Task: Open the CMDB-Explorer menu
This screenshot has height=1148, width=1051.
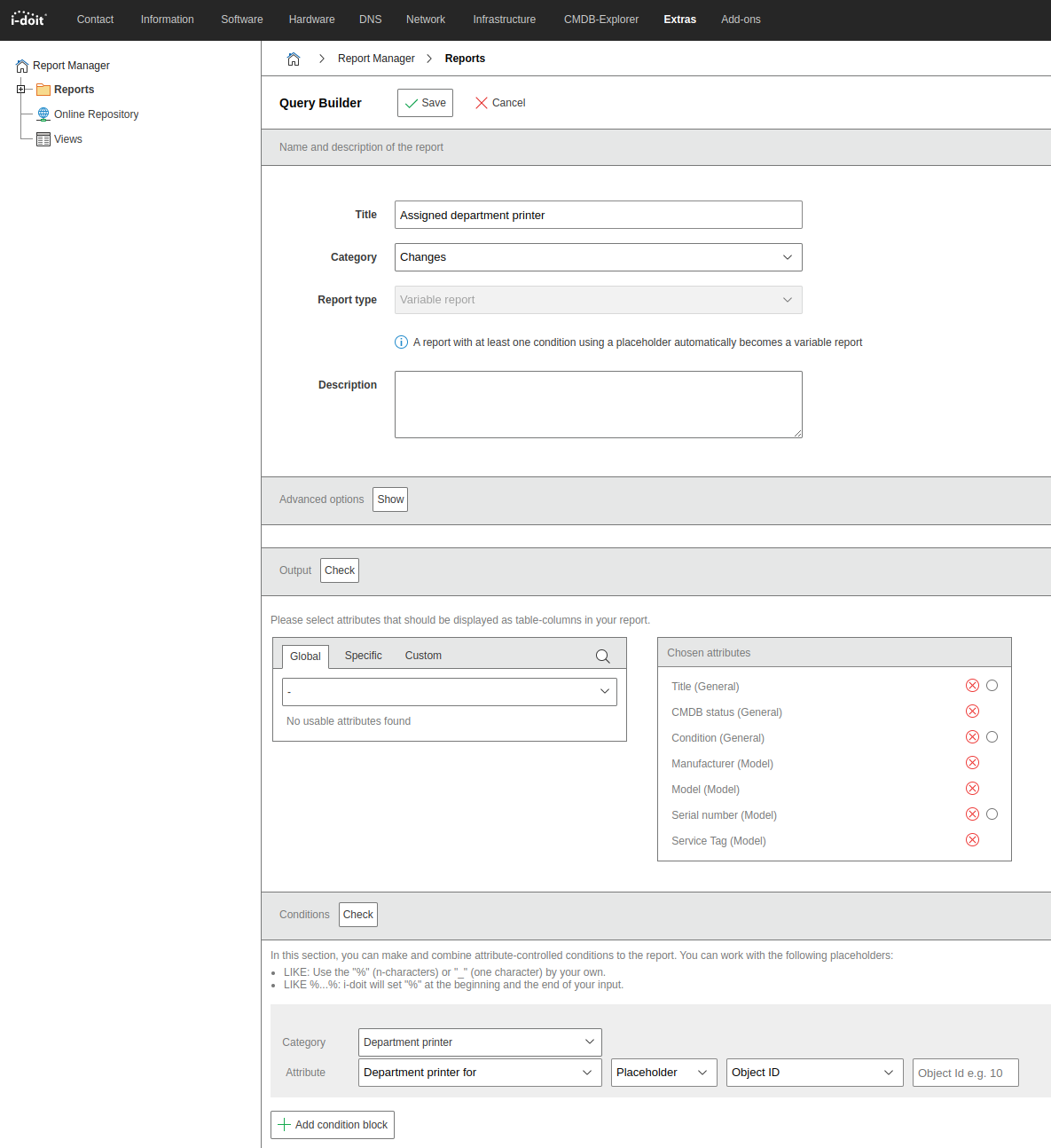Action: [600, 20]
